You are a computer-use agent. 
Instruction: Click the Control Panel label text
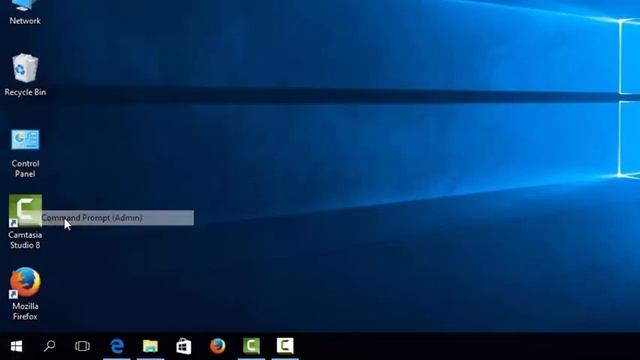click(25, 169)
